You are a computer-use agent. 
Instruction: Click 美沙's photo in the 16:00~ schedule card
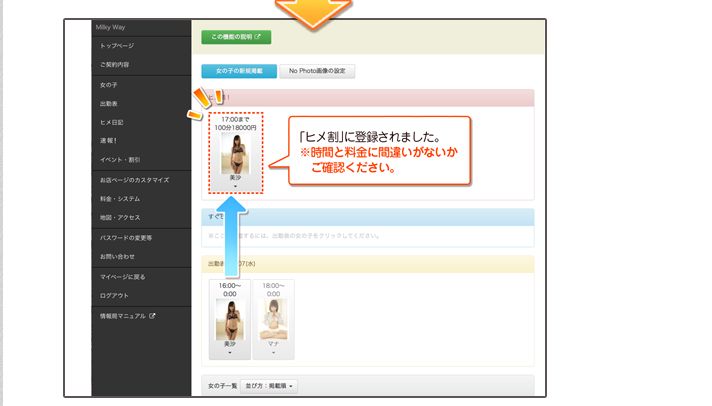tap(230, 320)
